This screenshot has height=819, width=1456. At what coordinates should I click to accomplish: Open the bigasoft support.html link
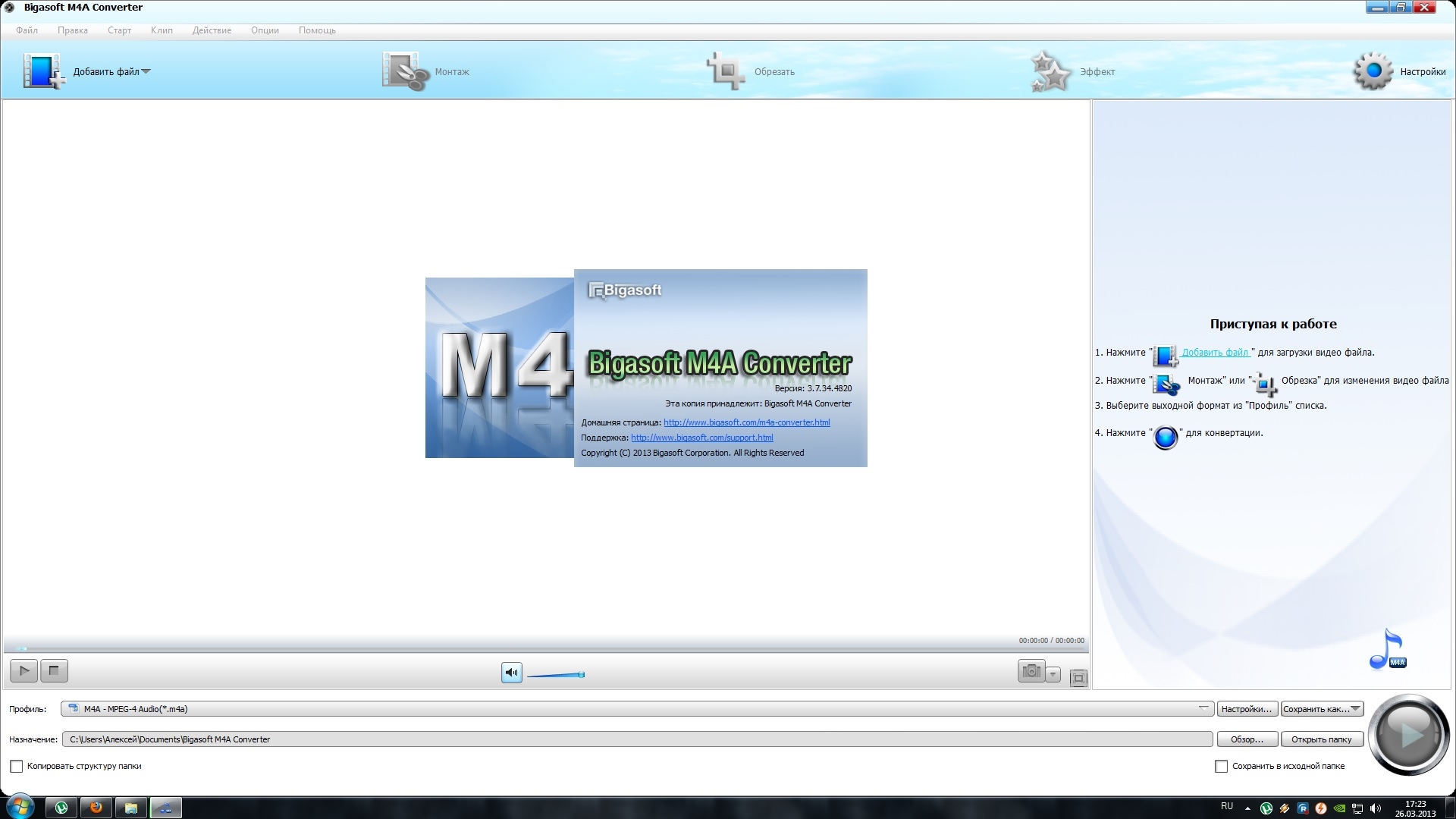click(x=701, y=438)
